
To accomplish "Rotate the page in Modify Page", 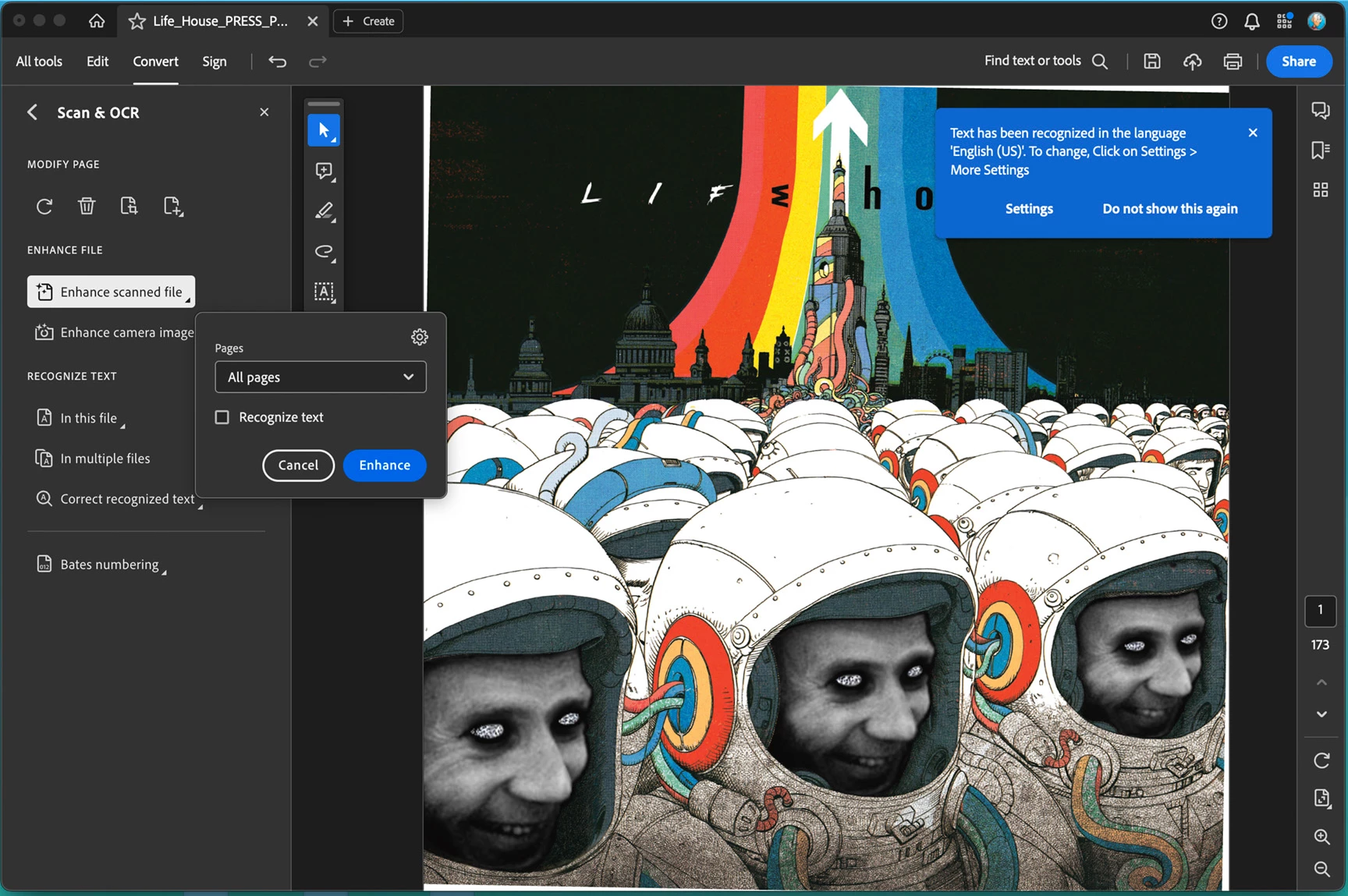I will (44, 206).
